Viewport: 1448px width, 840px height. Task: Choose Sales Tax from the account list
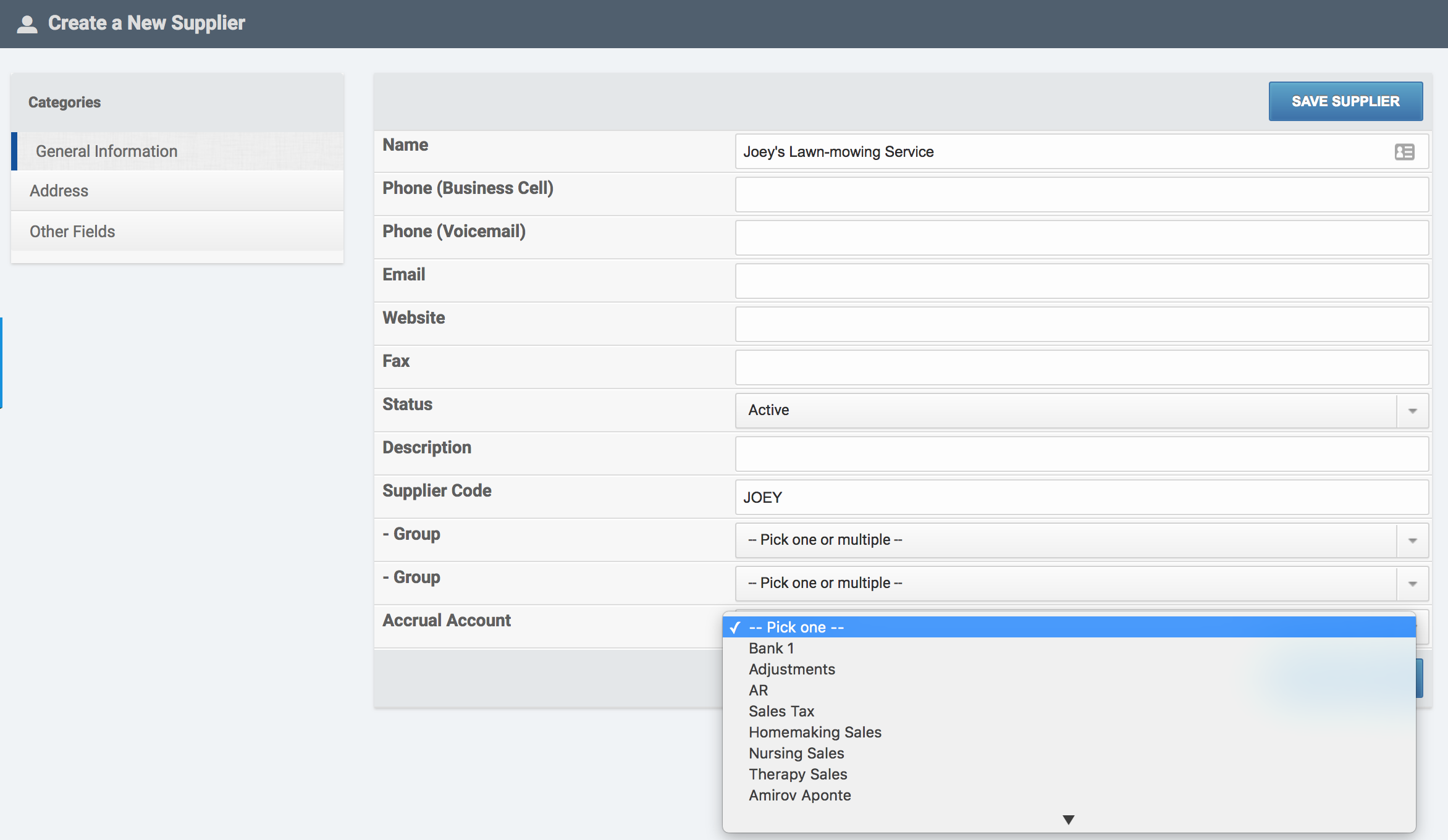tap(1069, 711)
